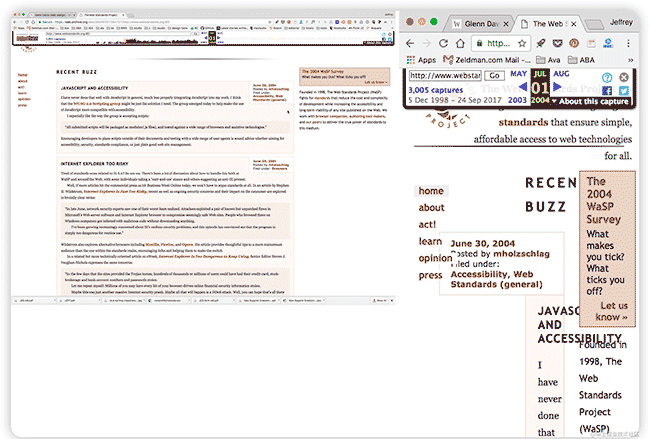Close the Wayback Machine toolbar
Viewport: 650px width, 439px height.
point(622,77)
